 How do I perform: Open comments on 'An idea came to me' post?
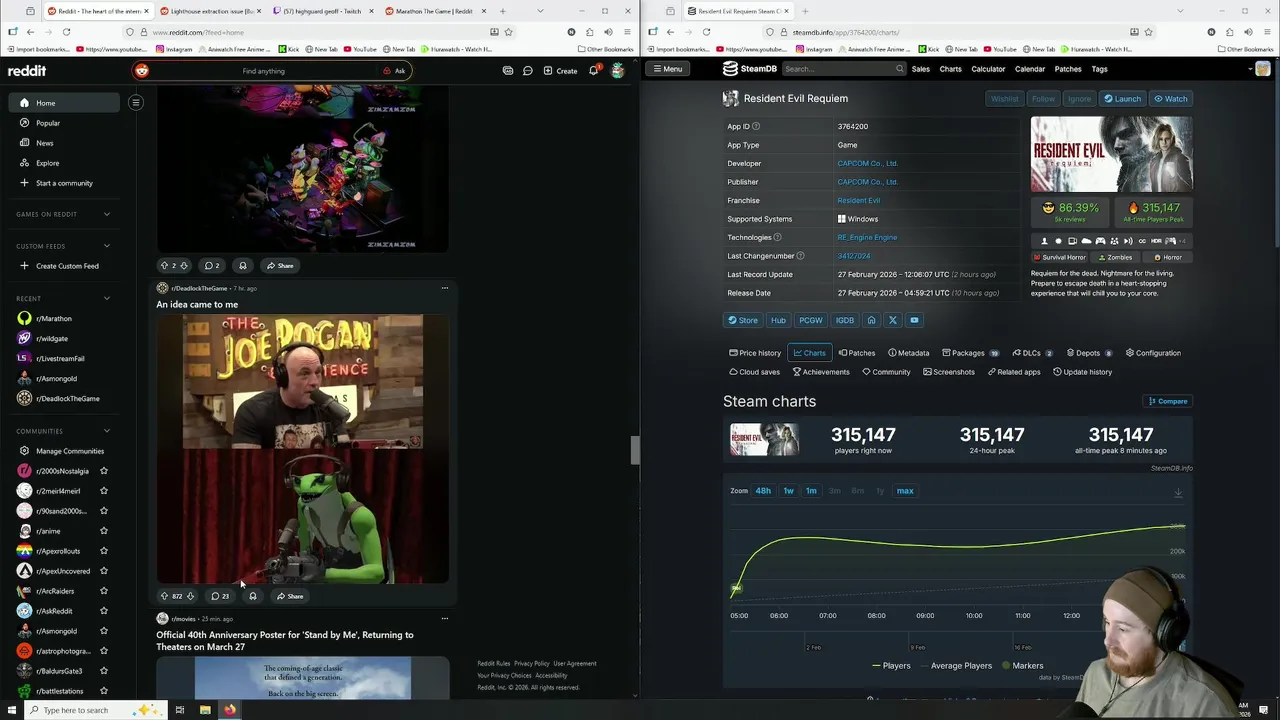(x=220, y=596)
